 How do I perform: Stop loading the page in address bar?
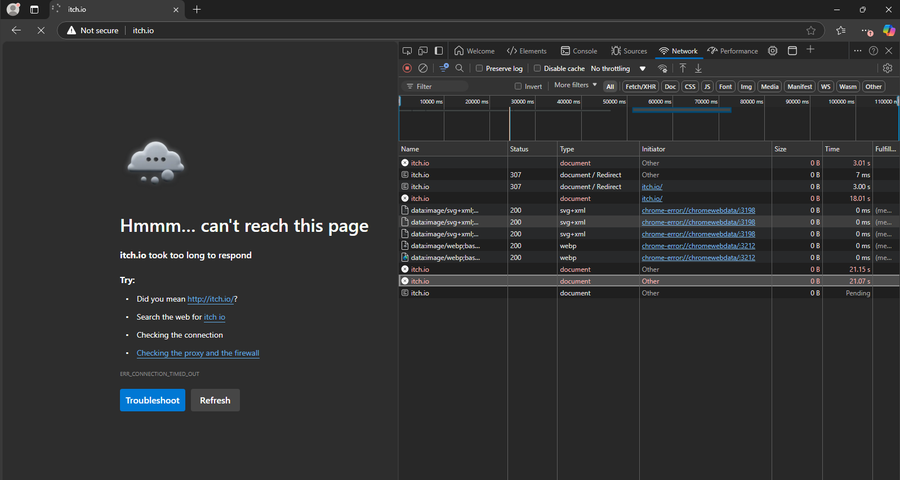pos(41,30)
